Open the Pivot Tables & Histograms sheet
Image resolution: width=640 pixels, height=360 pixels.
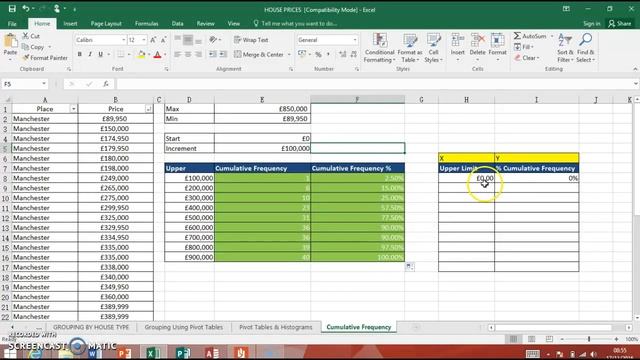tap(276, 327)
